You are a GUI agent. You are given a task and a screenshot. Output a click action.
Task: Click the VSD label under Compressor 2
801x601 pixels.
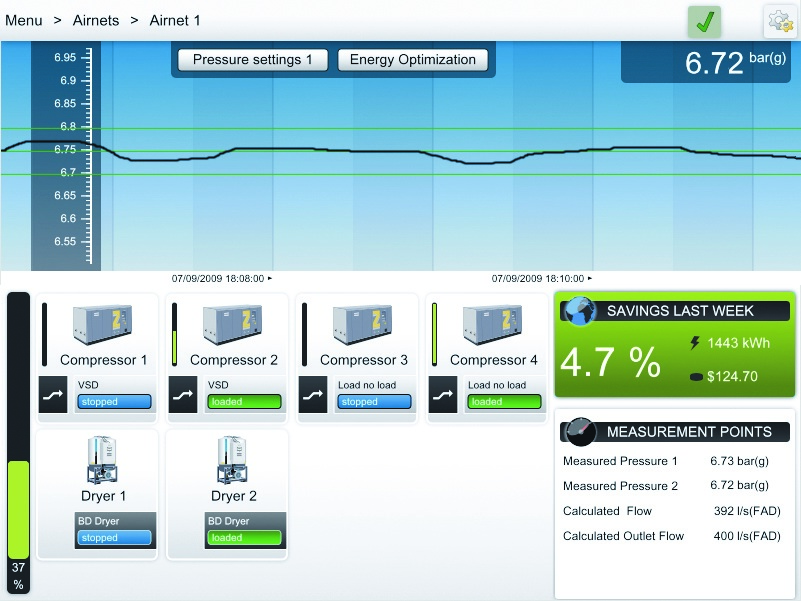(x=218, y=385)
